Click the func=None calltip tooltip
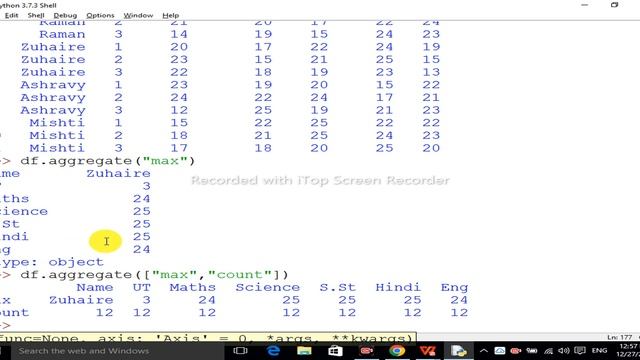 207,337
